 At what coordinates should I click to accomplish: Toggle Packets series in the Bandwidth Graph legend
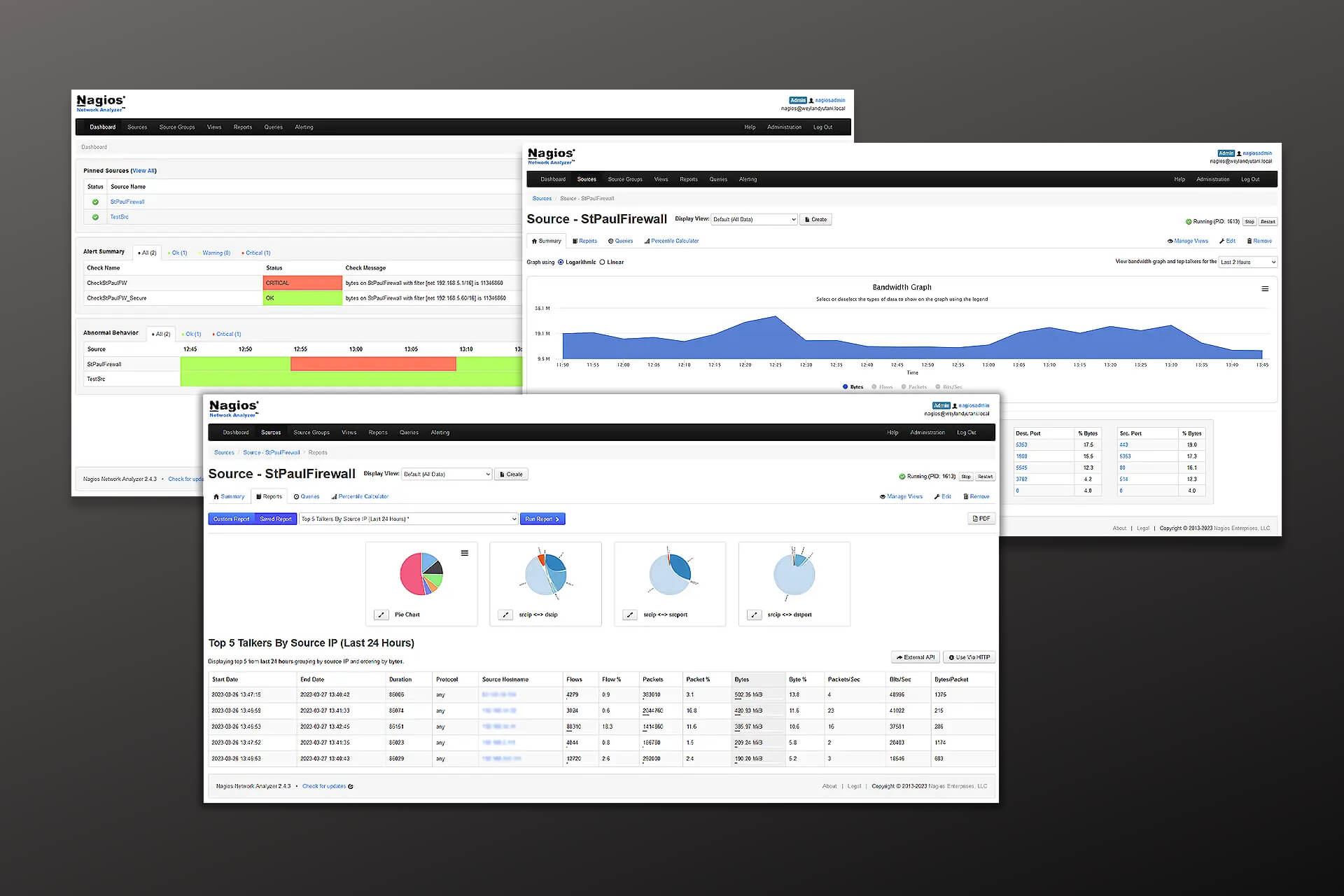click(913, 386)
